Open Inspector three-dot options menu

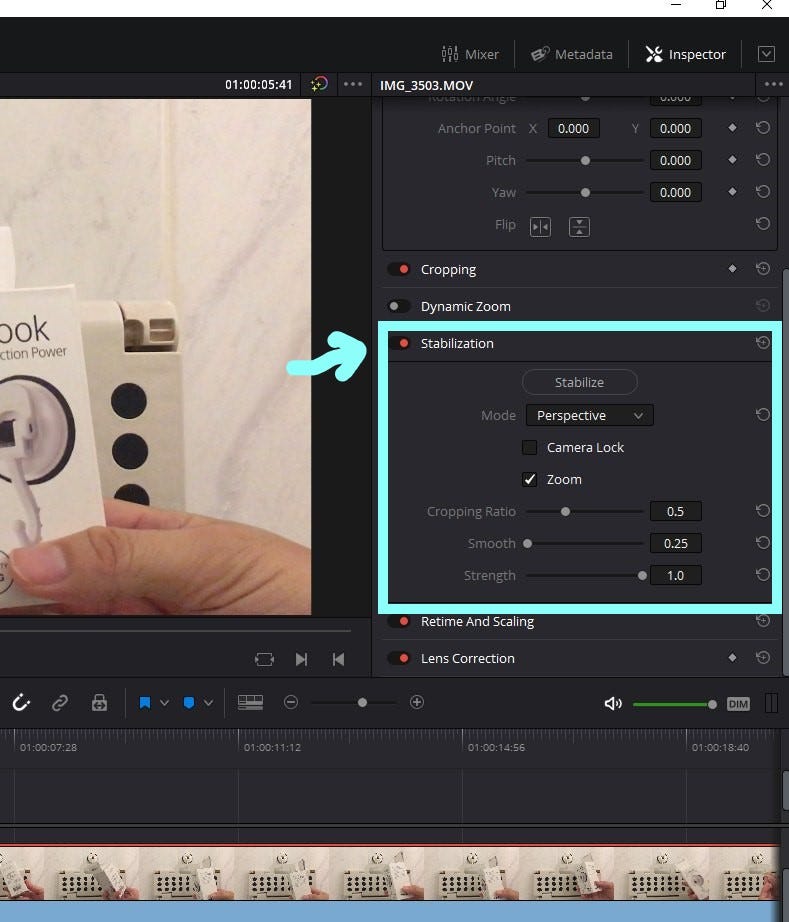[773, 84]
